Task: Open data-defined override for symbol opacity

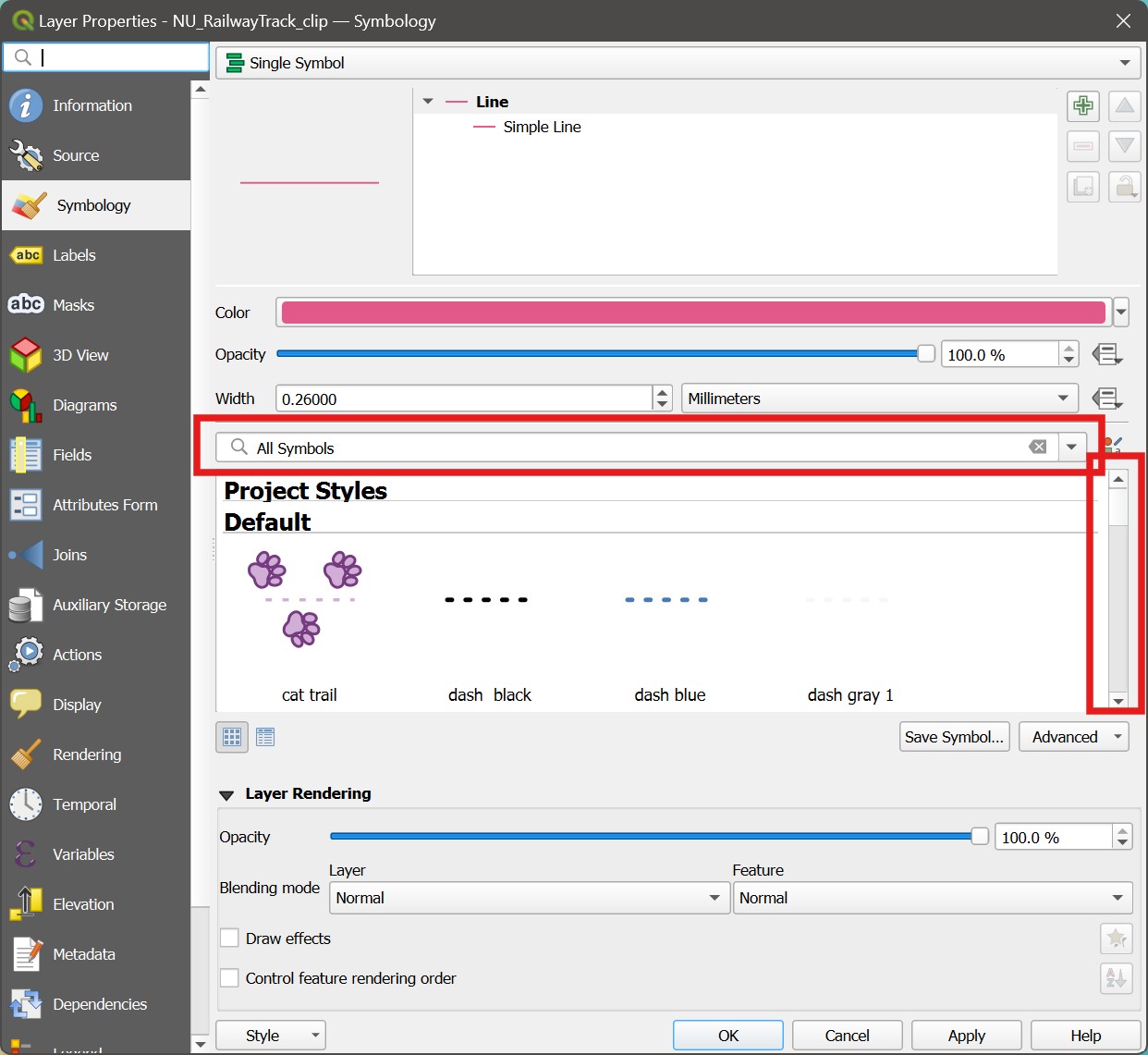Action: [x=1107, y=354]
